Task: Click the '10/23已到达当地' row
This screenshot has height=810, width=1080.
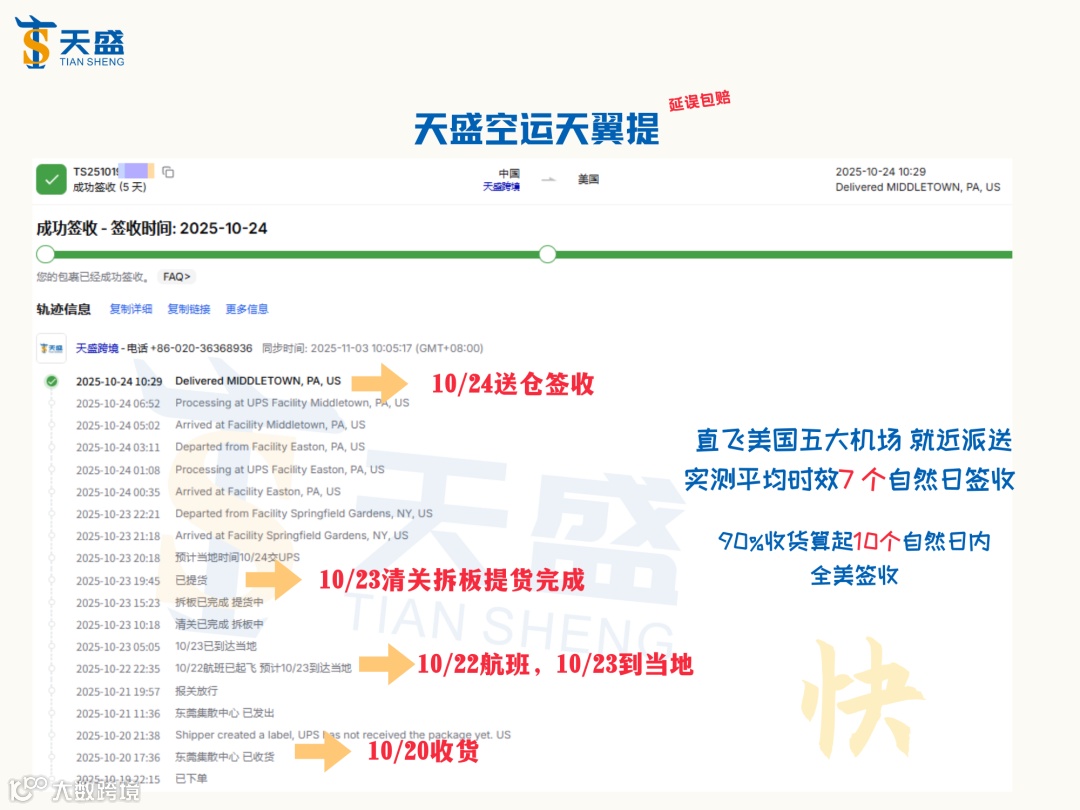Action: click(166, 647)
